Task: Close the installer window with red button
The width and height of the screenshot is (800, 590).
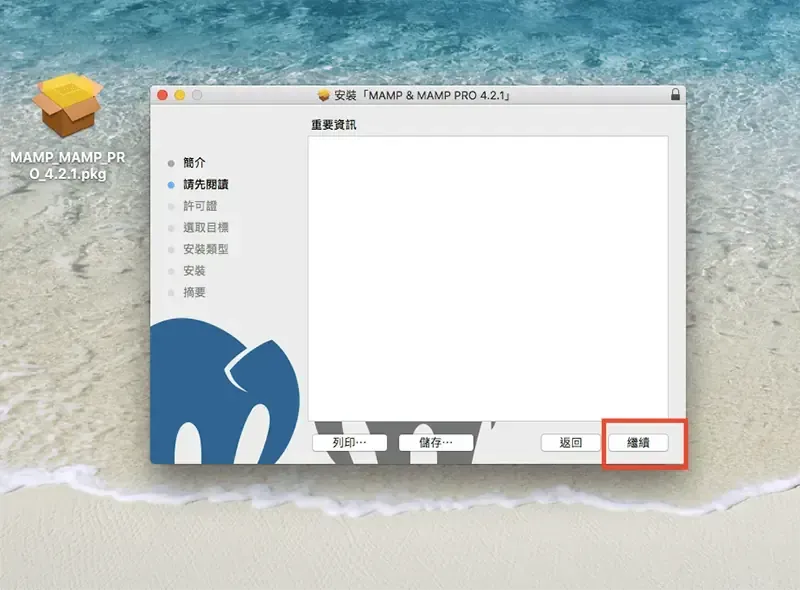Action: point(162,95)
